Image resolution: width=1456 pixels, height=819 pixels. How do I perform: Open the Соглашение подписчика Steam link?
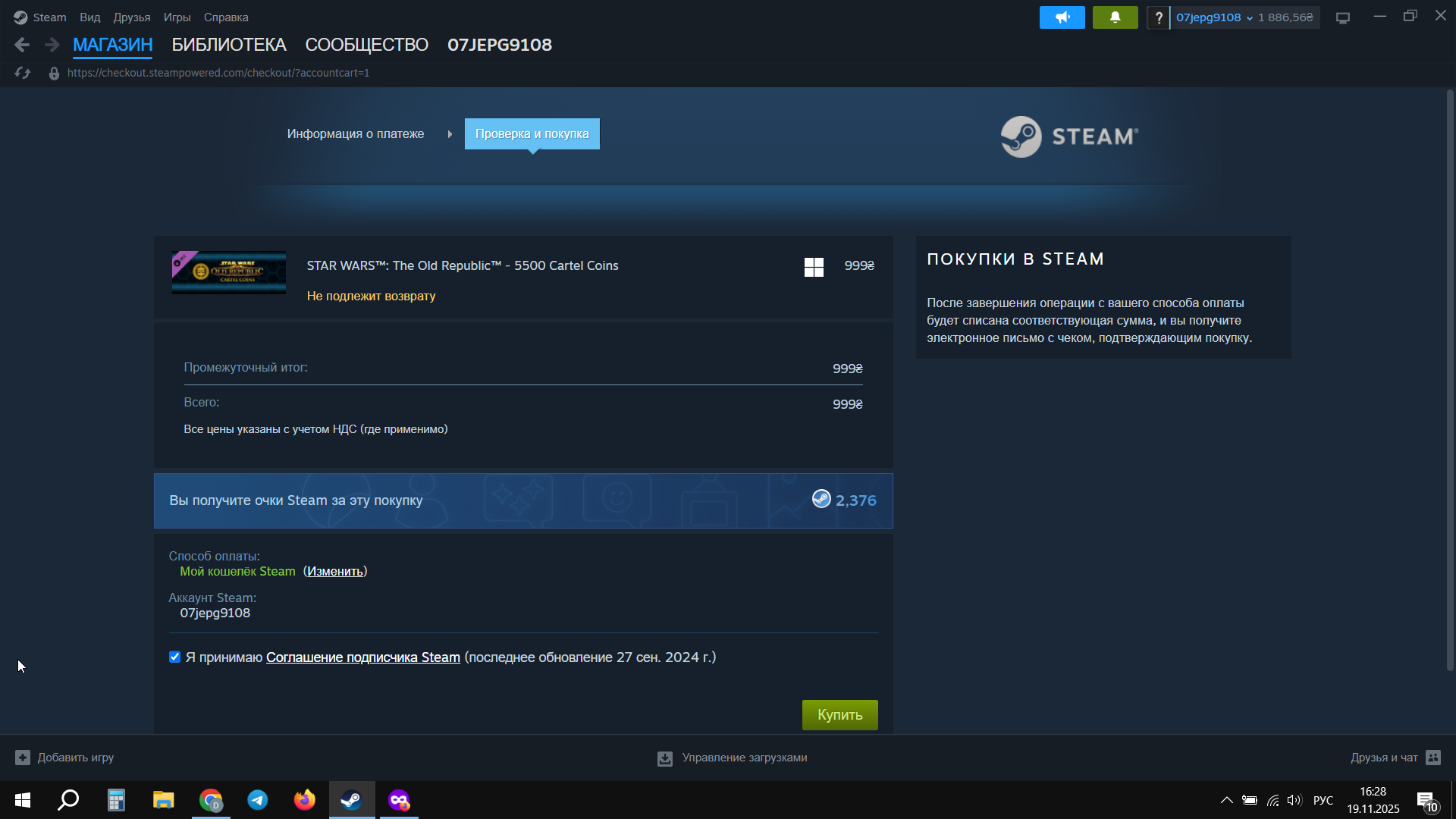362,657
